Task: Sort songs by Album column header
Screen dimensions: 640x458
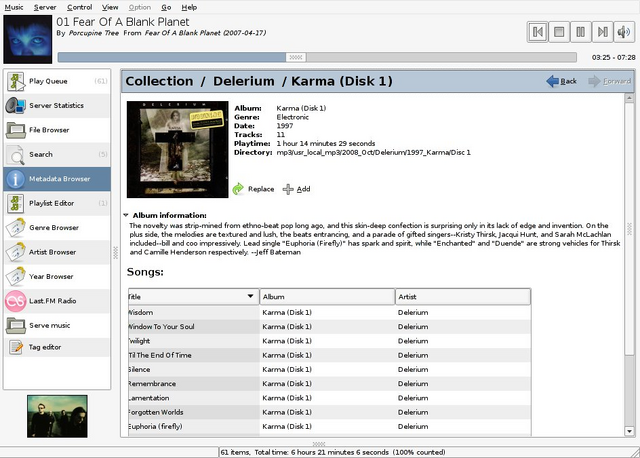Action: [327, 297]
